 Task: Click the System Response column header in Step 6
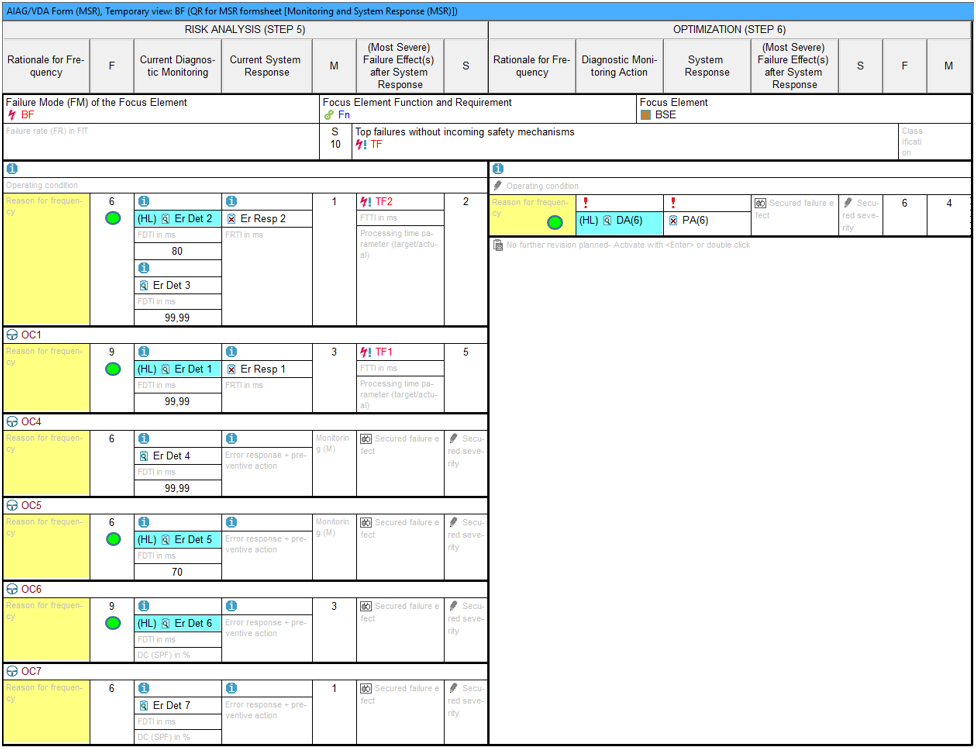pyautogui.click(x=706, y=66)
